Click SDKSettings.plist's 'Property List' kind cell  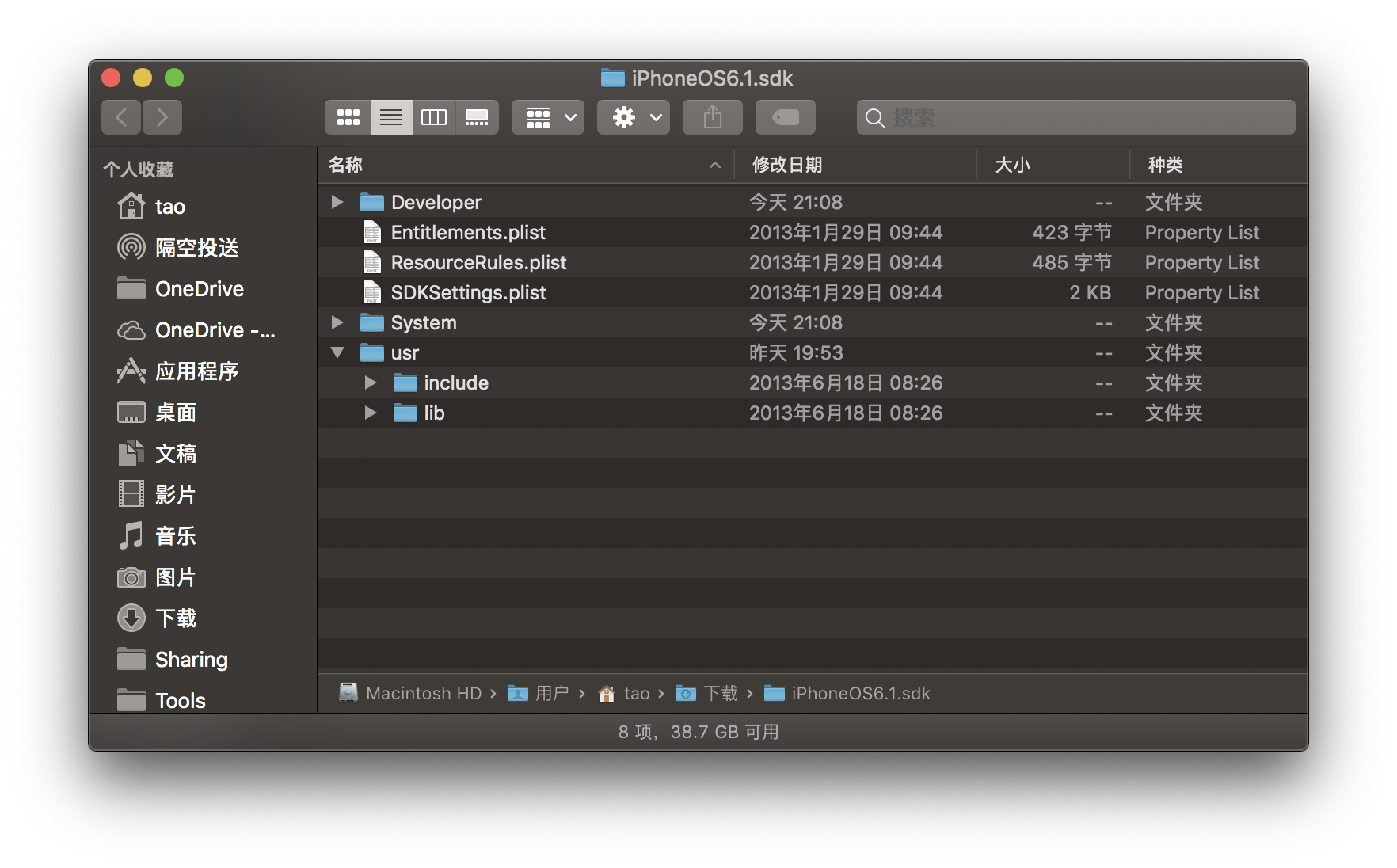tap(1202, 292)
